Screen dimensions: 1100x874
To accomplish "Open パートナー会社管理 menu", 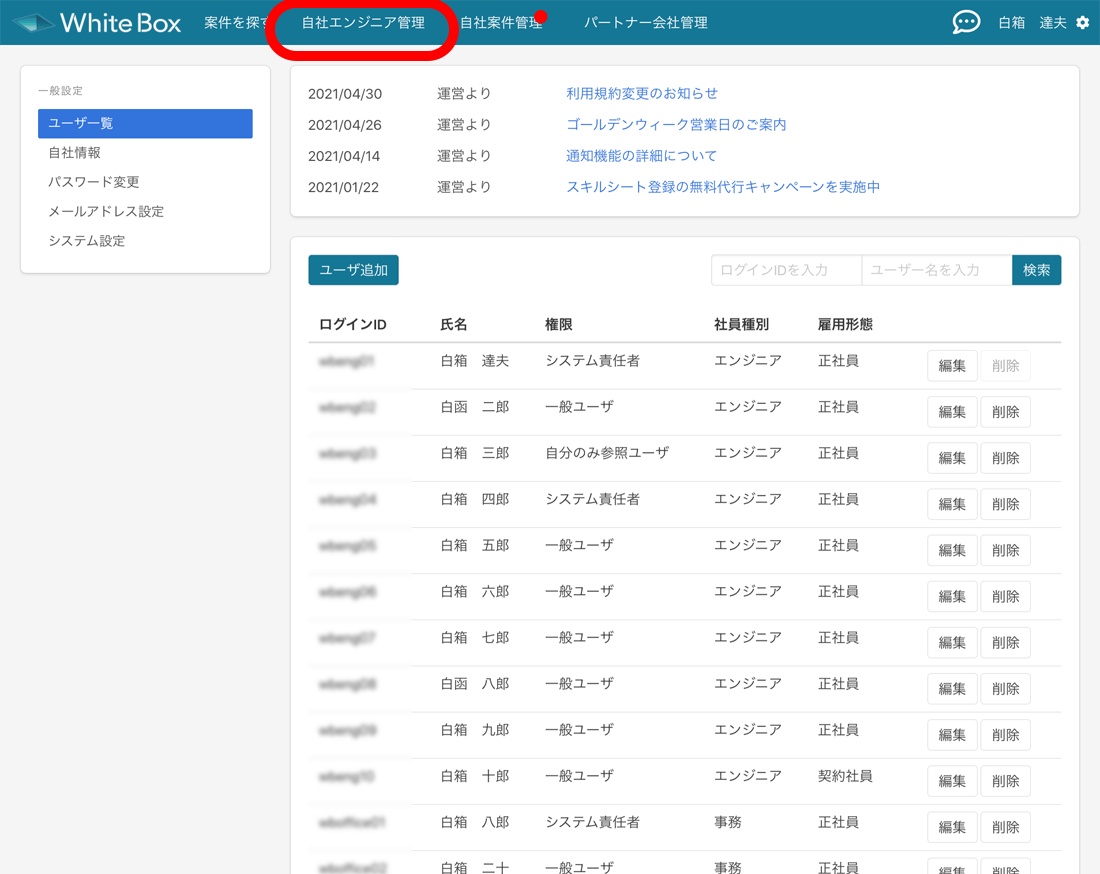I will [645, 22].
